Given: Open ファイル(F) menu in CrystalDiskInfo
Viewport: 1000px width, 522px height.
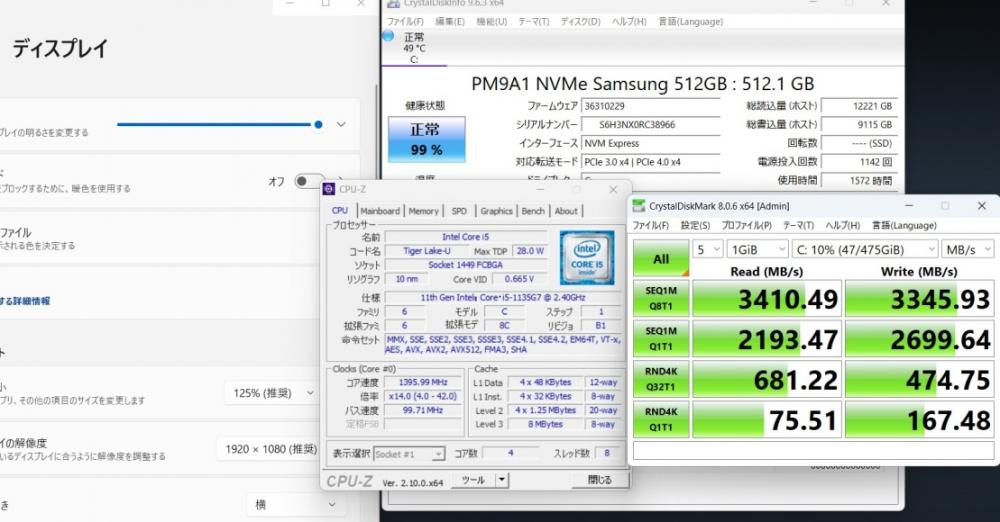Looking at the screenshot, I should click(405, 22).
